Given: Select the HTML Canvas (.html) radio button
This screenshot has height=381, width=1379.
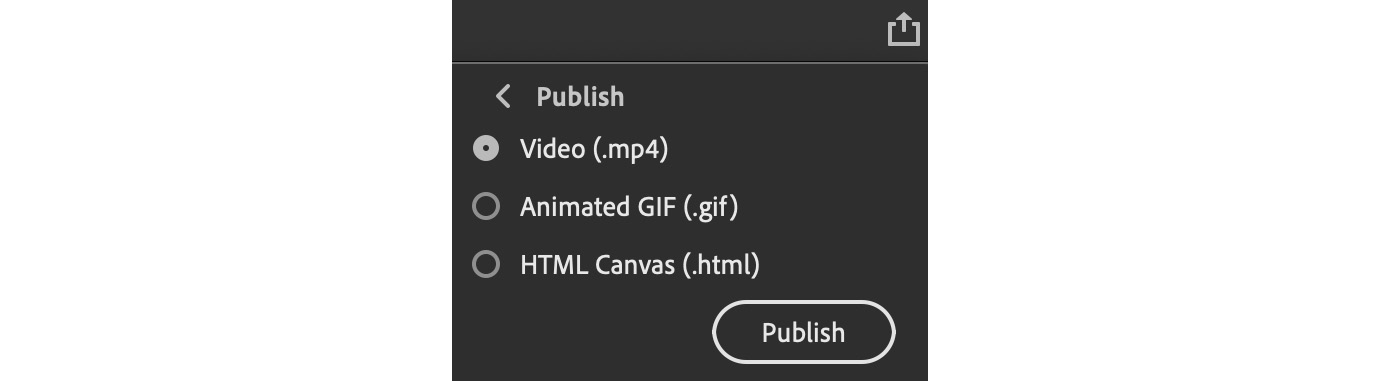Looking at the screenshot, I should click(x=486, y=265).
